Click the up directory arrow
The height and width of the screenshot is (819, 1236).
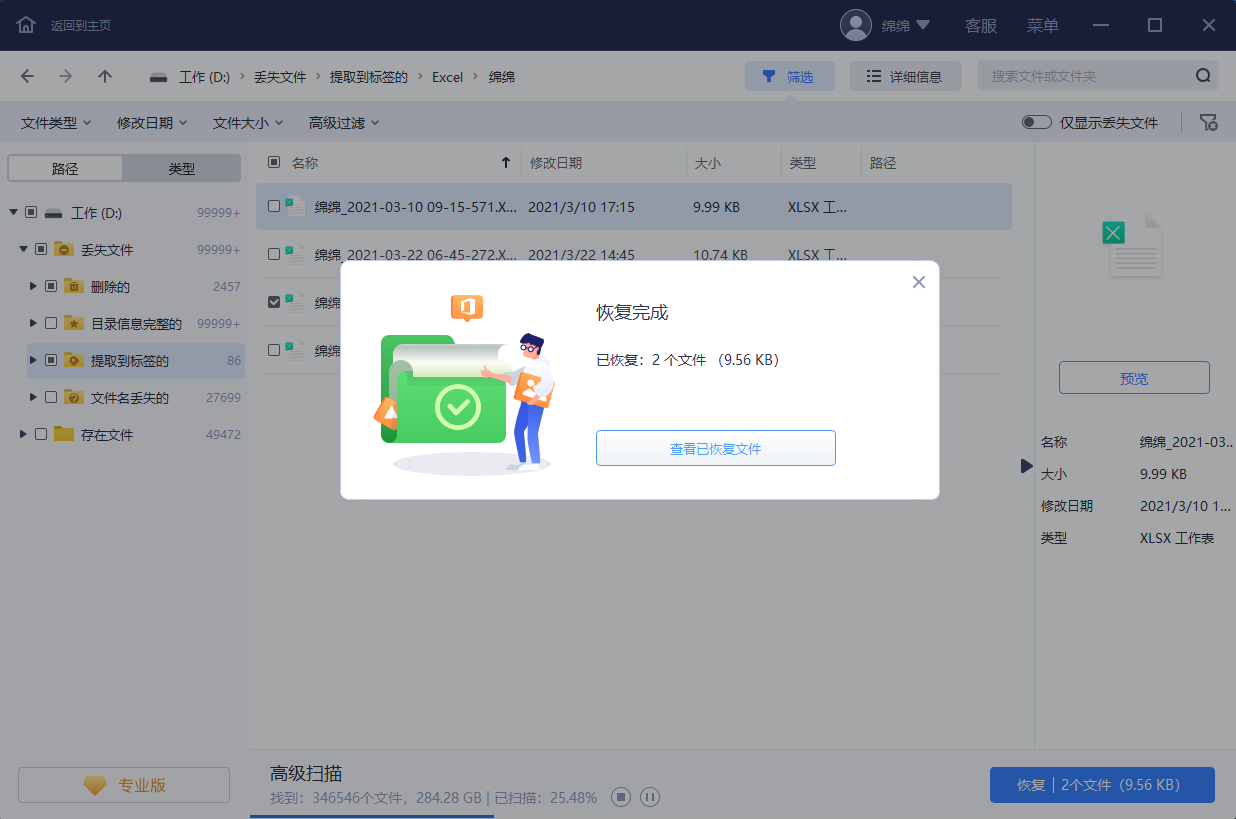pyautogui.click(x=105, y=76)
